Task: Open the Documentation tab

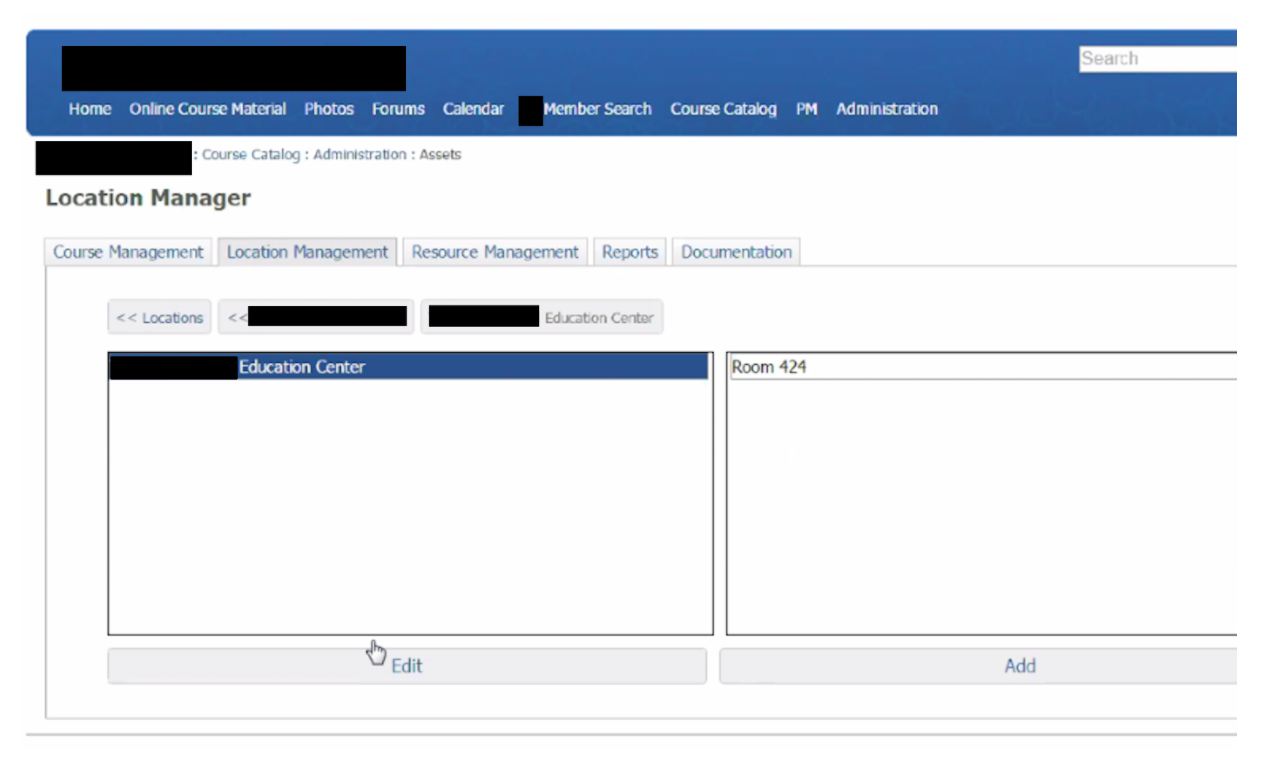Action: click(x=736, y=252)
